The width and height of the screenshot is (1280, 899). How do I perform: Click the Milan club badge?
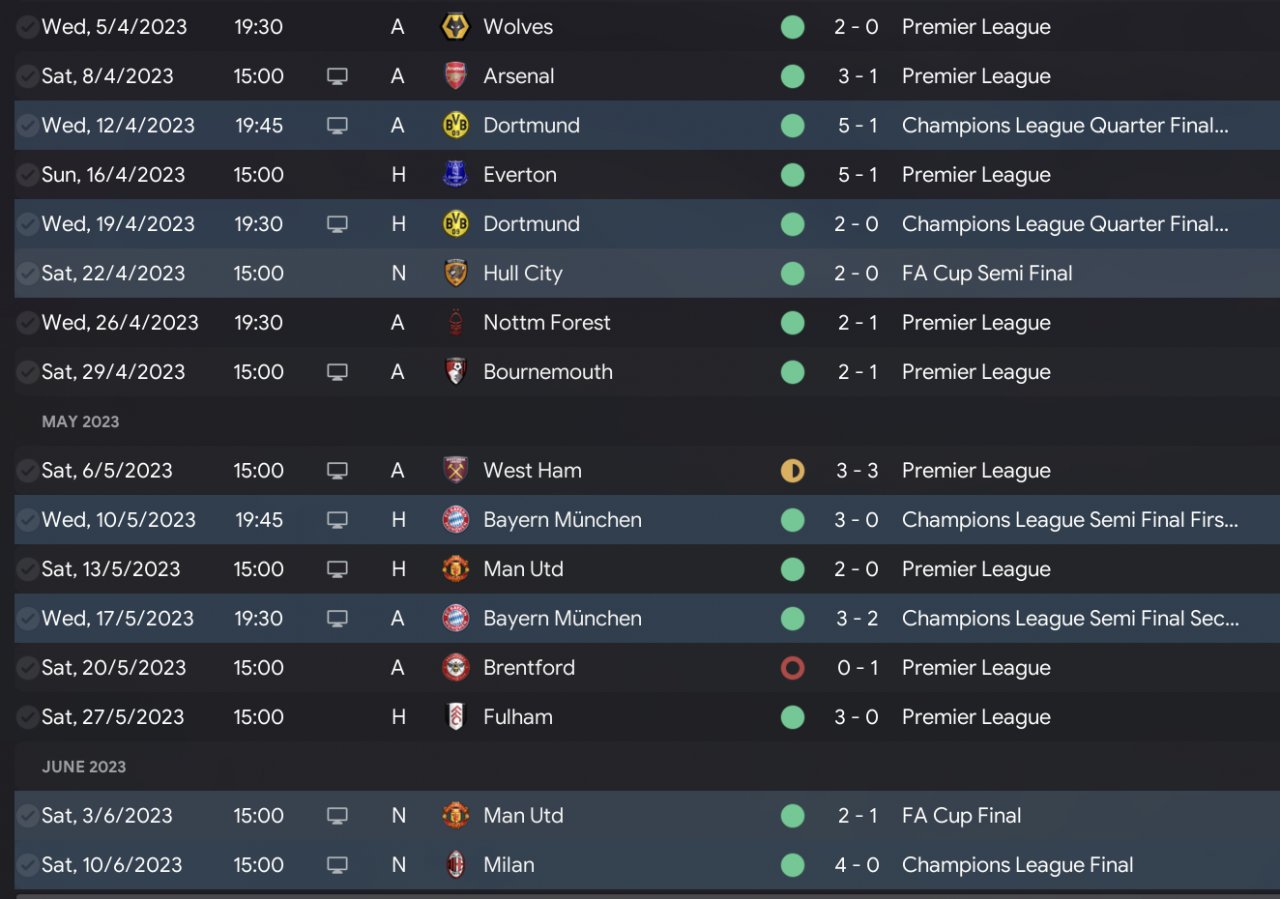tap(455, 865)
